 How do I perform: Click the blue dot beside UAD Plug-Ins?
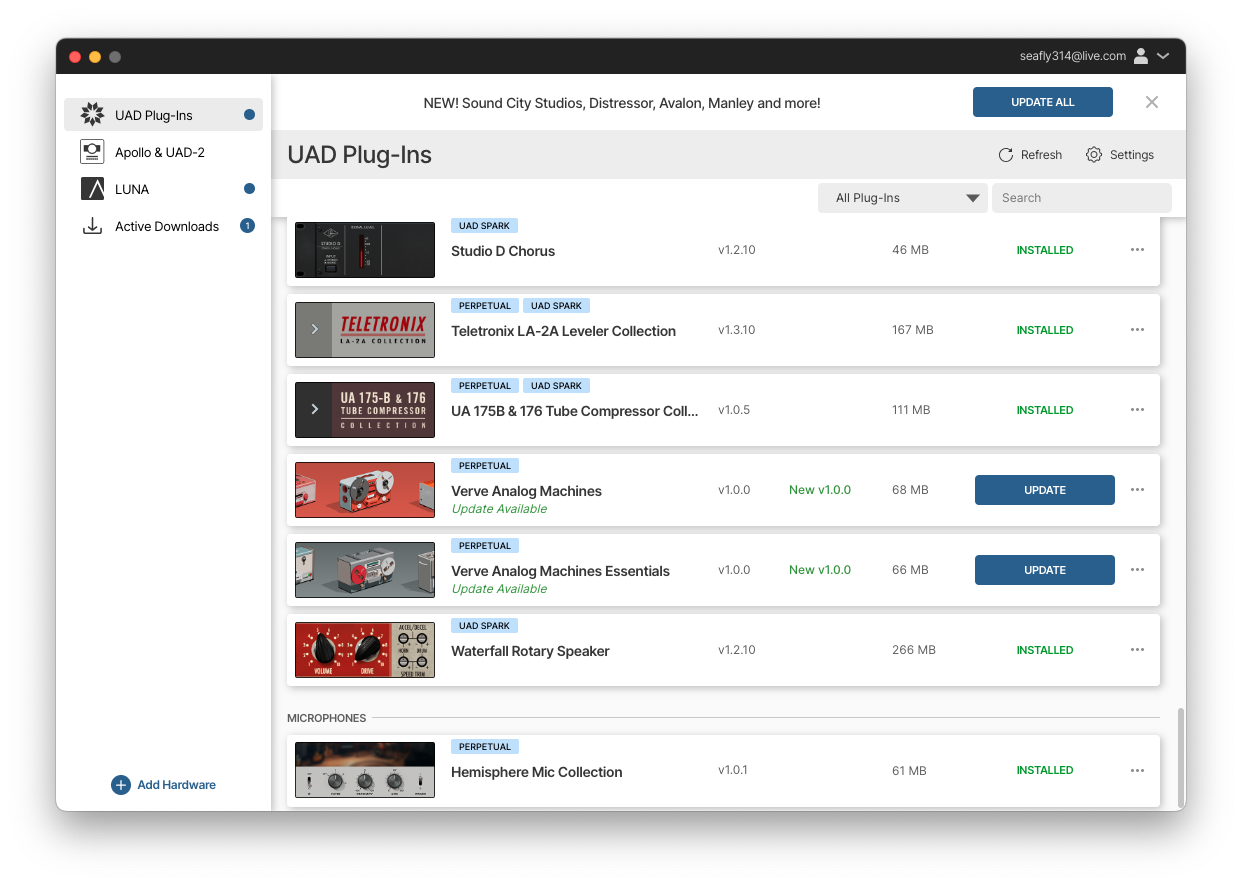tap(249, 115)
